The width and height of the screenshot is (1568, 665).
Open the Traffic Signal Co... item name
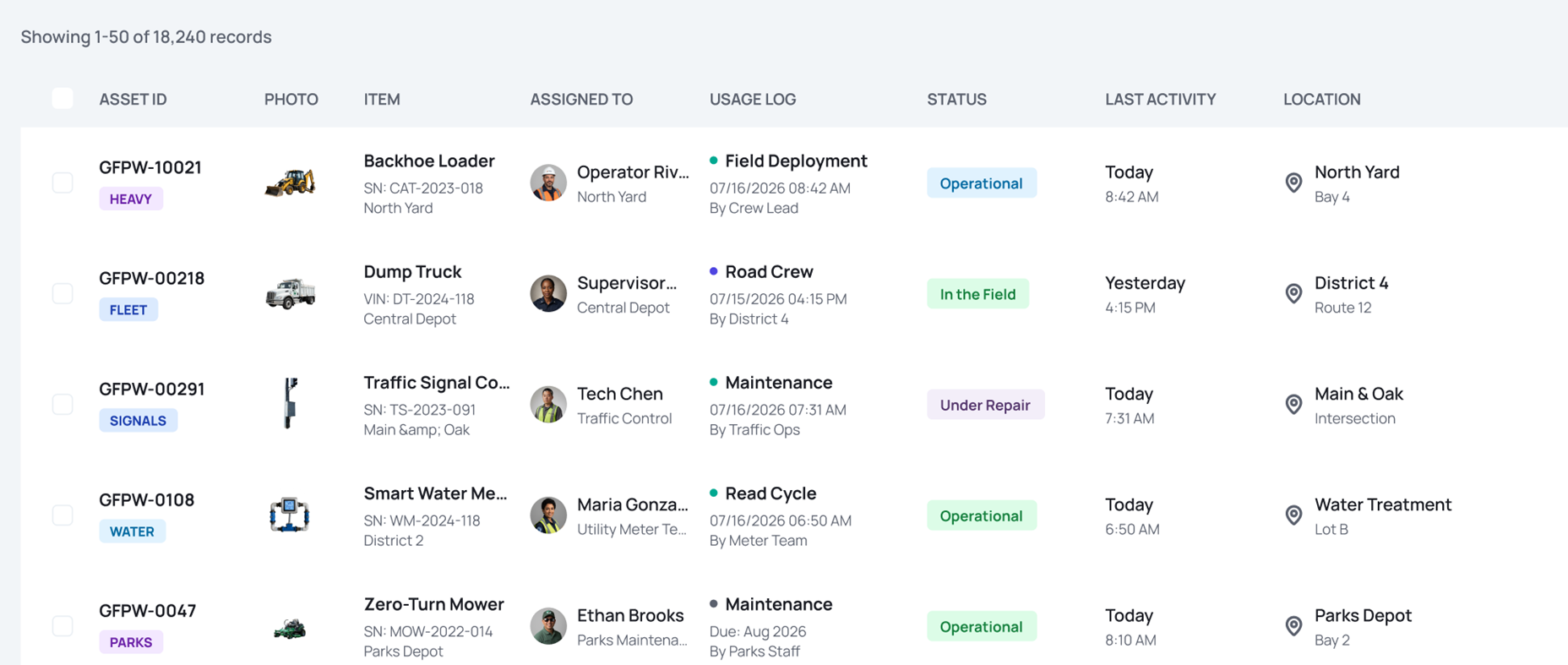click(437, 382)
